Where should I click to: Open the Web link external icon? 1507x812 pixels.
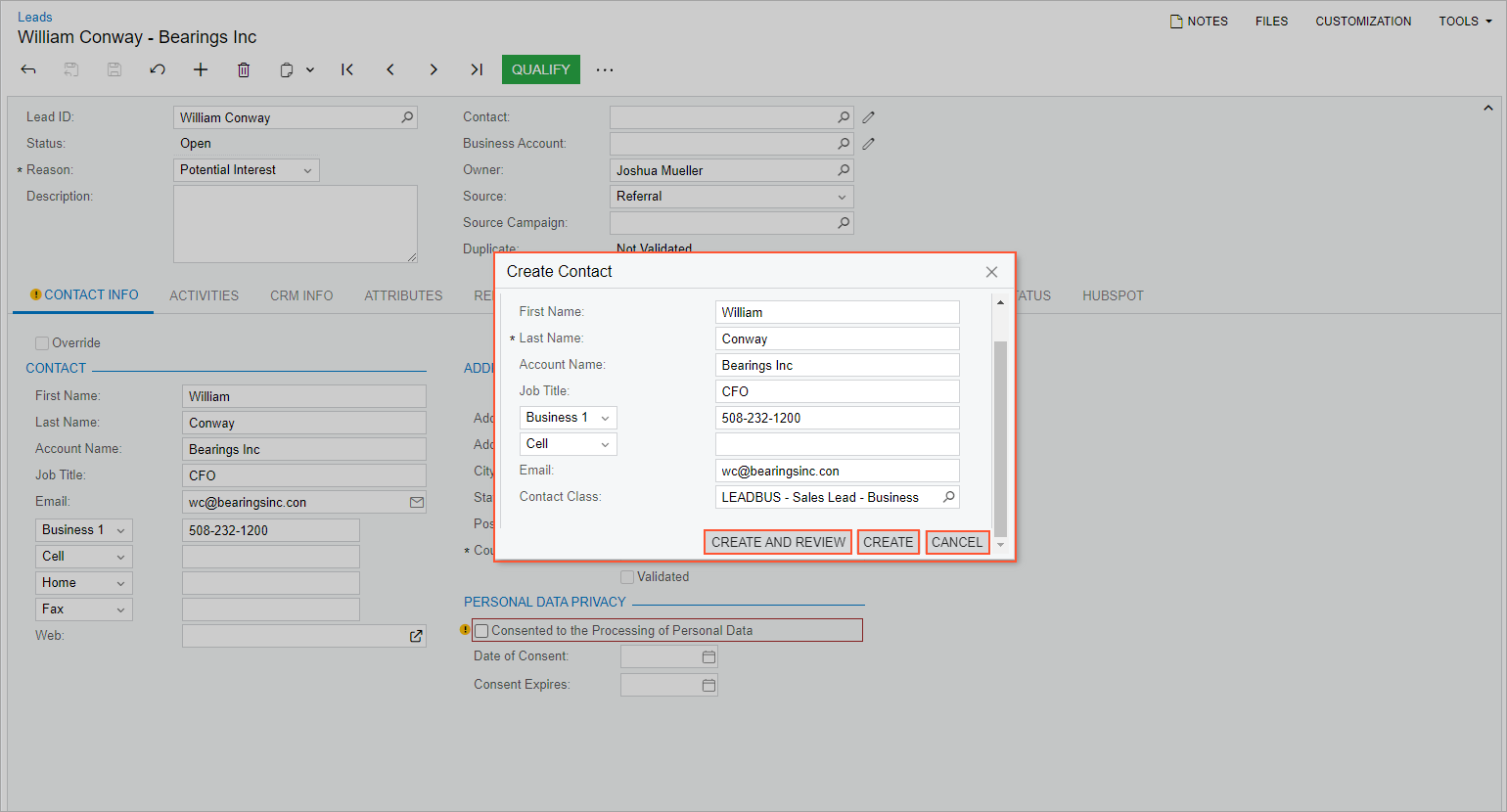point(416,636)
